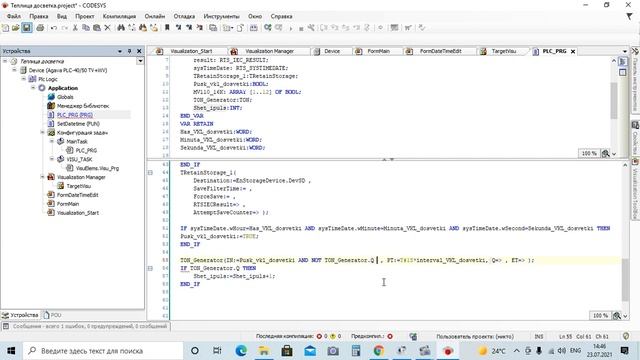
Task: Cut selection with the scissors icon
Action: [75, 28]
